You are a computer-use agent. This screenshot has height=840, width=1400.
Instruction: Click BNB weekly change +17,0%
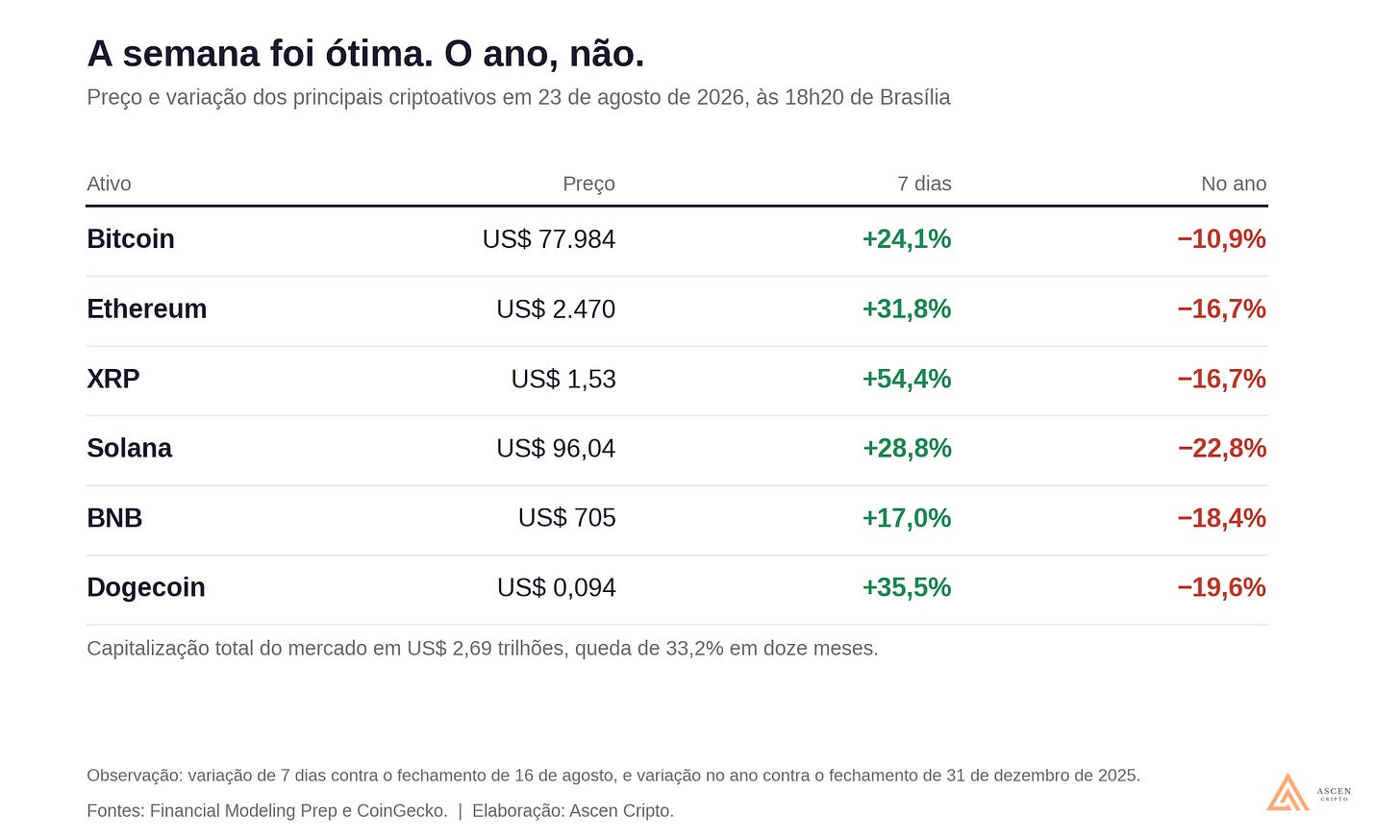(x=907, y=518)
